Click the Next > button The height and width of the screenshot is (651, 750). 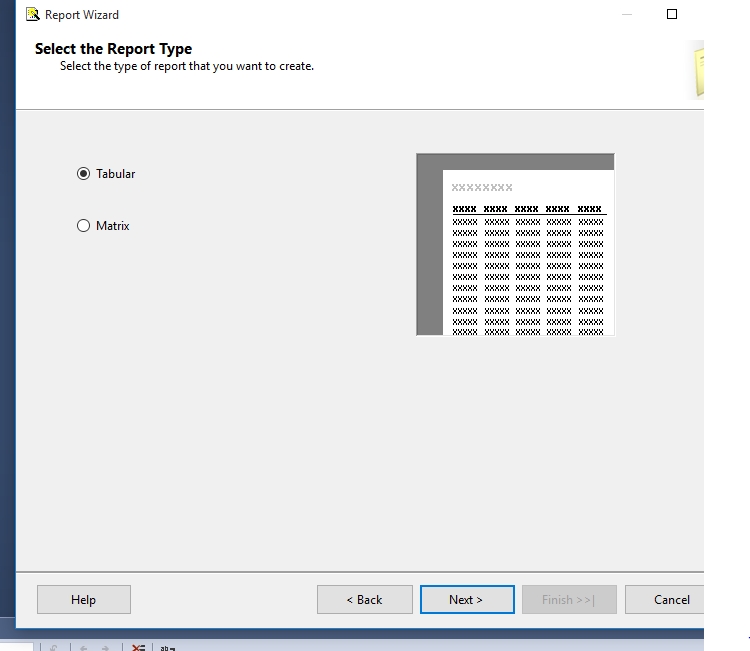(x=467, y=600)
